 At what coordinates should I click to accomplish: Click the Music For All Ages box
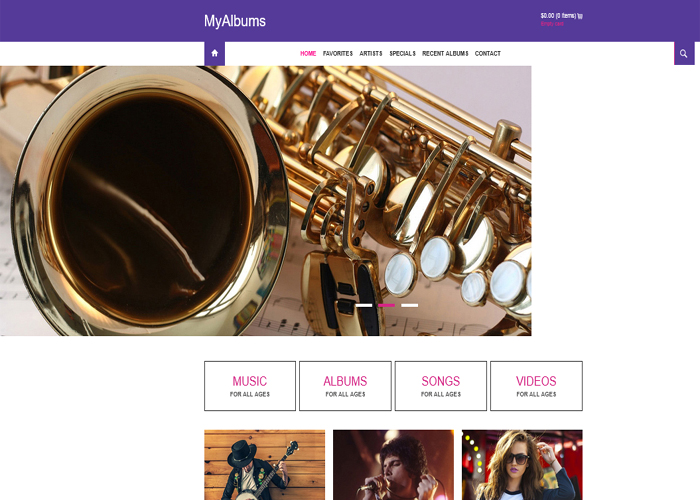click(250, 386)
